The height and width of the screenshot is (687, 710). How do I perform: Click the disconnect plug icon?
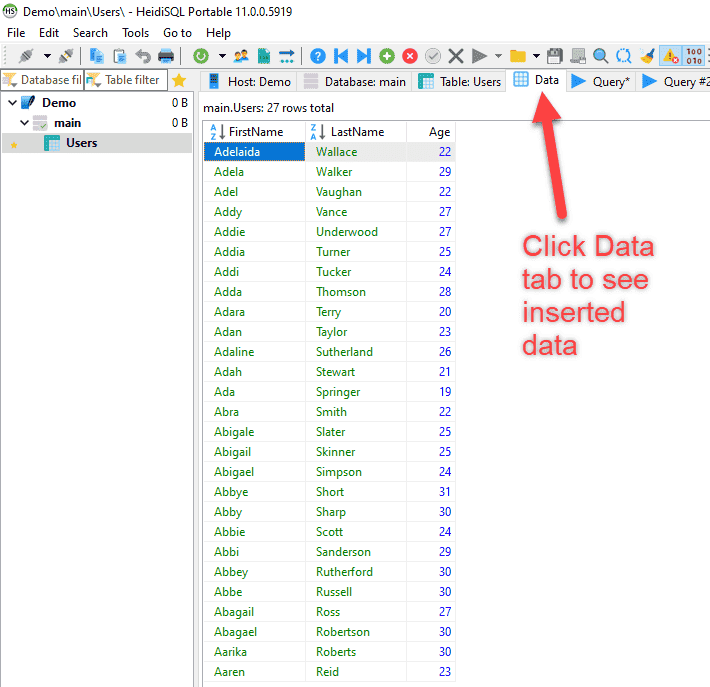(66, 56)
